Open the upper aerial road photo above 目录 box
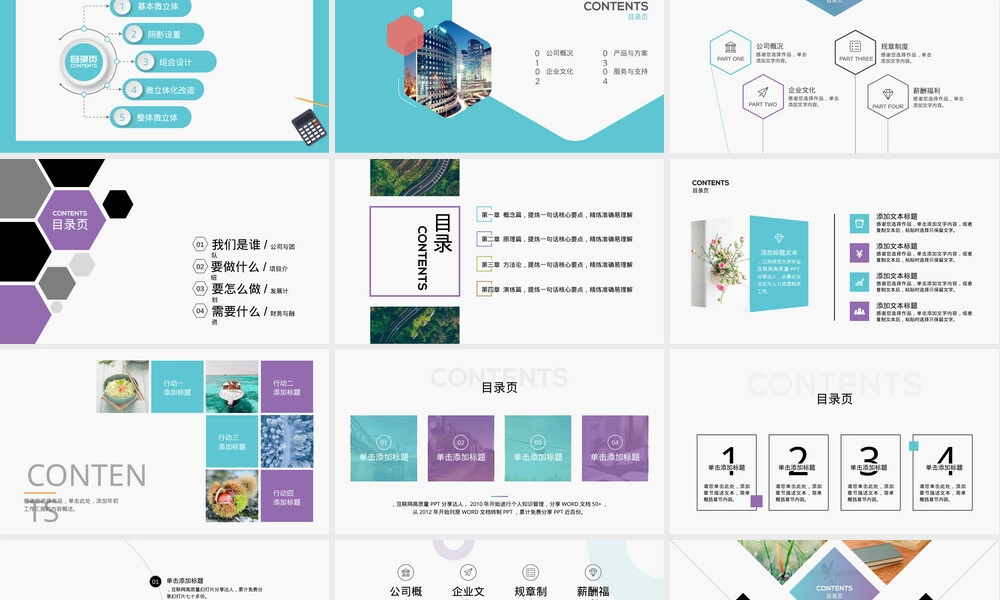 (x=415, y=177)
